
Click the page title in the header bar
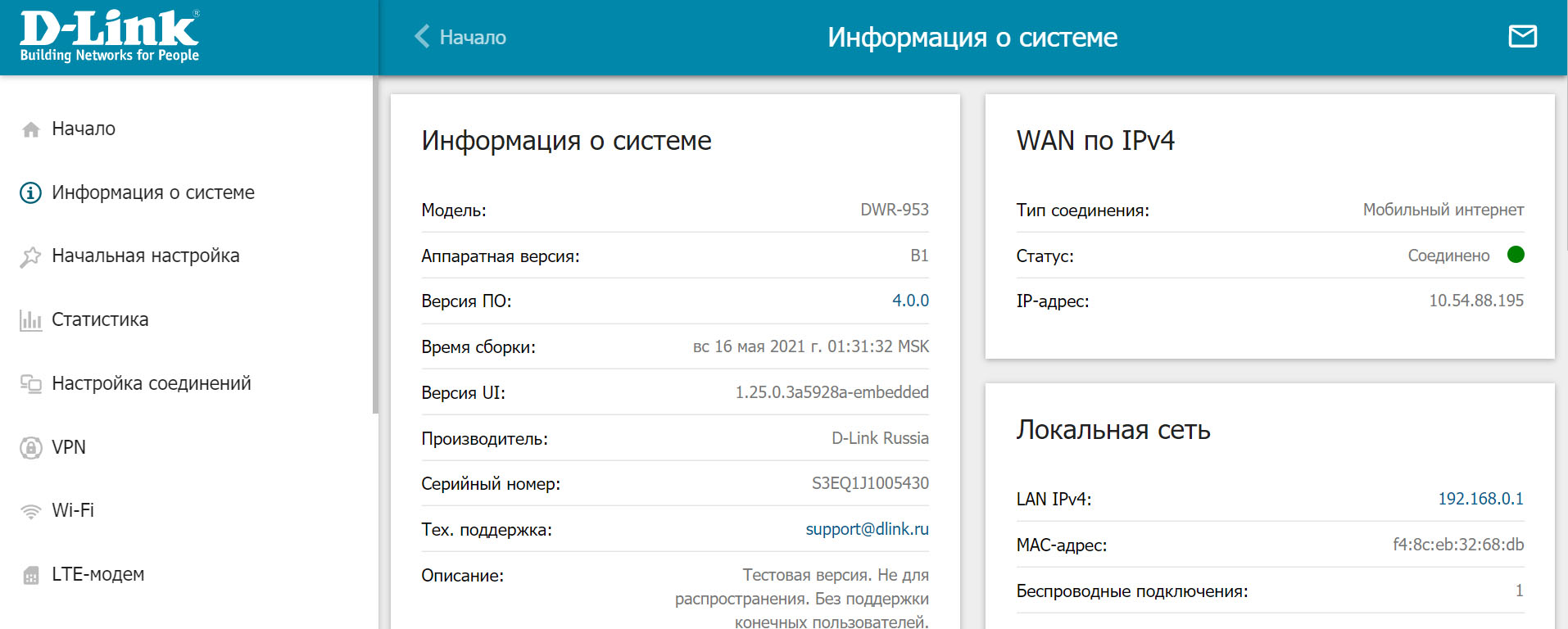[x=972, y=37]
